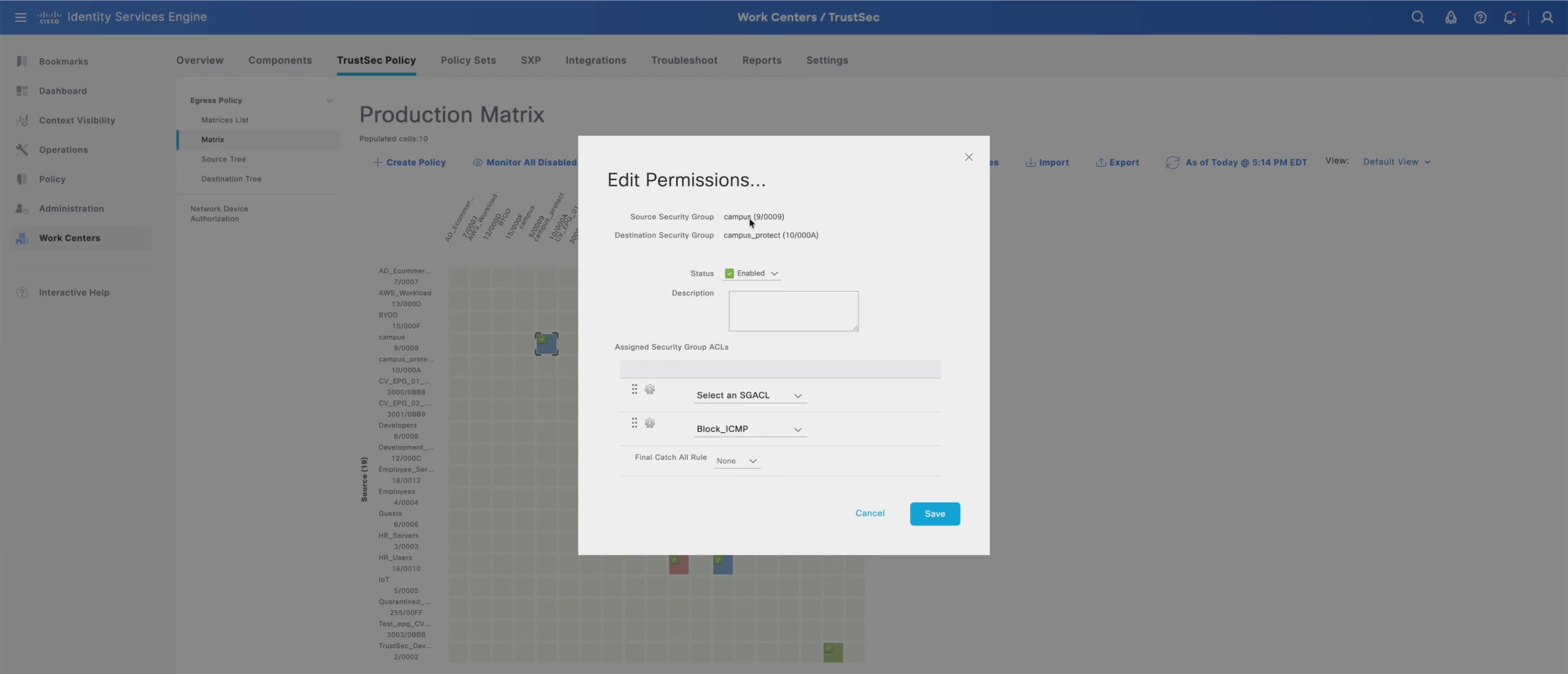Collapse the Egress Policy section
1568x674 pixels.
[x=329, y=101]
